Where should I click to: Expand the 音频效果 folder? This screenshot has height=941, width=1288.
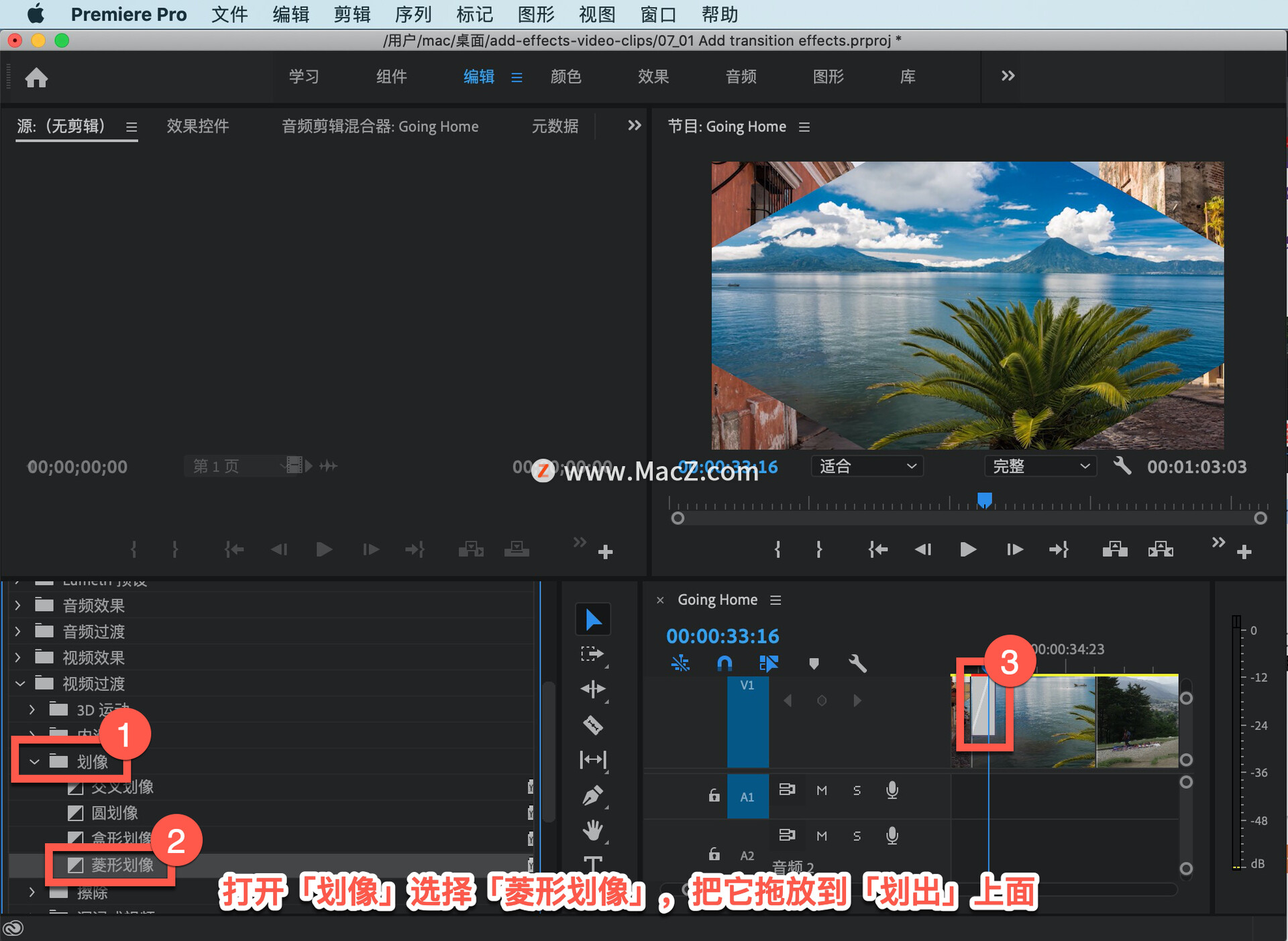[x=18, y=606]
